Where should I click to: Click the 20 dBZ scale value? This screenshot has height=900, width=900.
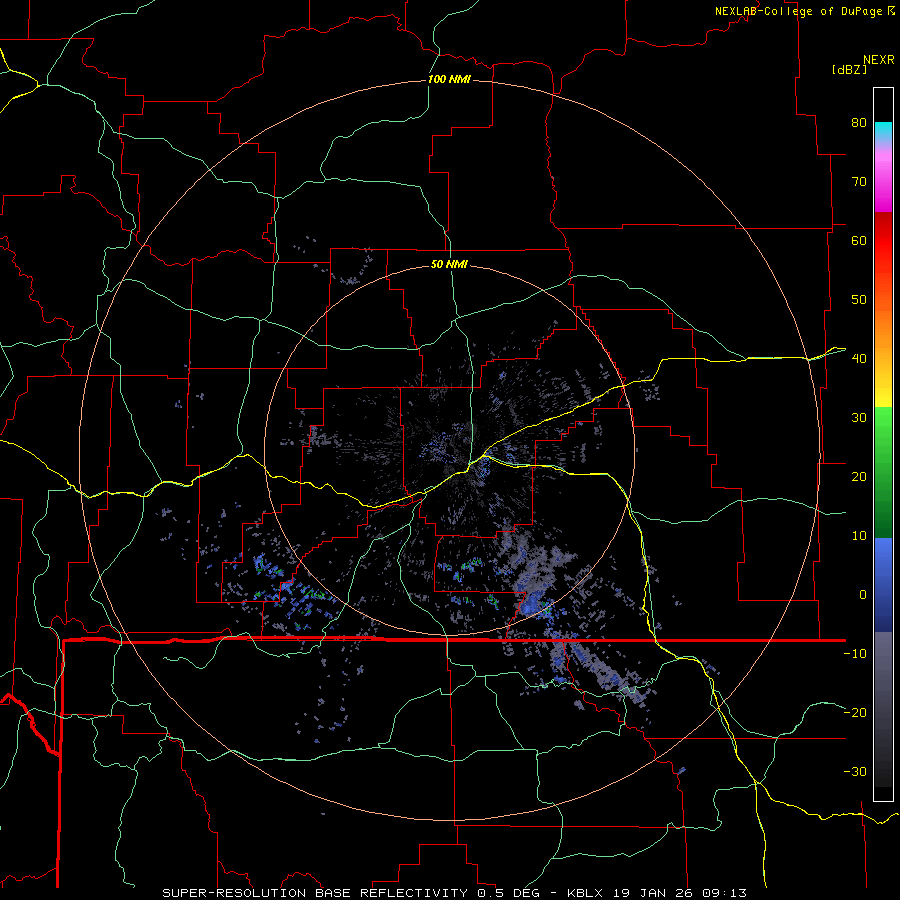coord(859,477)
